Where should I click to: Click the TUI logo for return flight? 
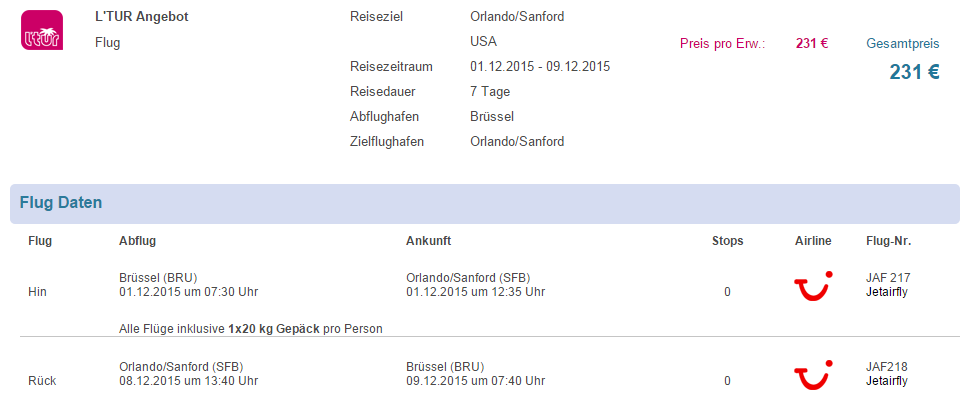click(813, 375)
